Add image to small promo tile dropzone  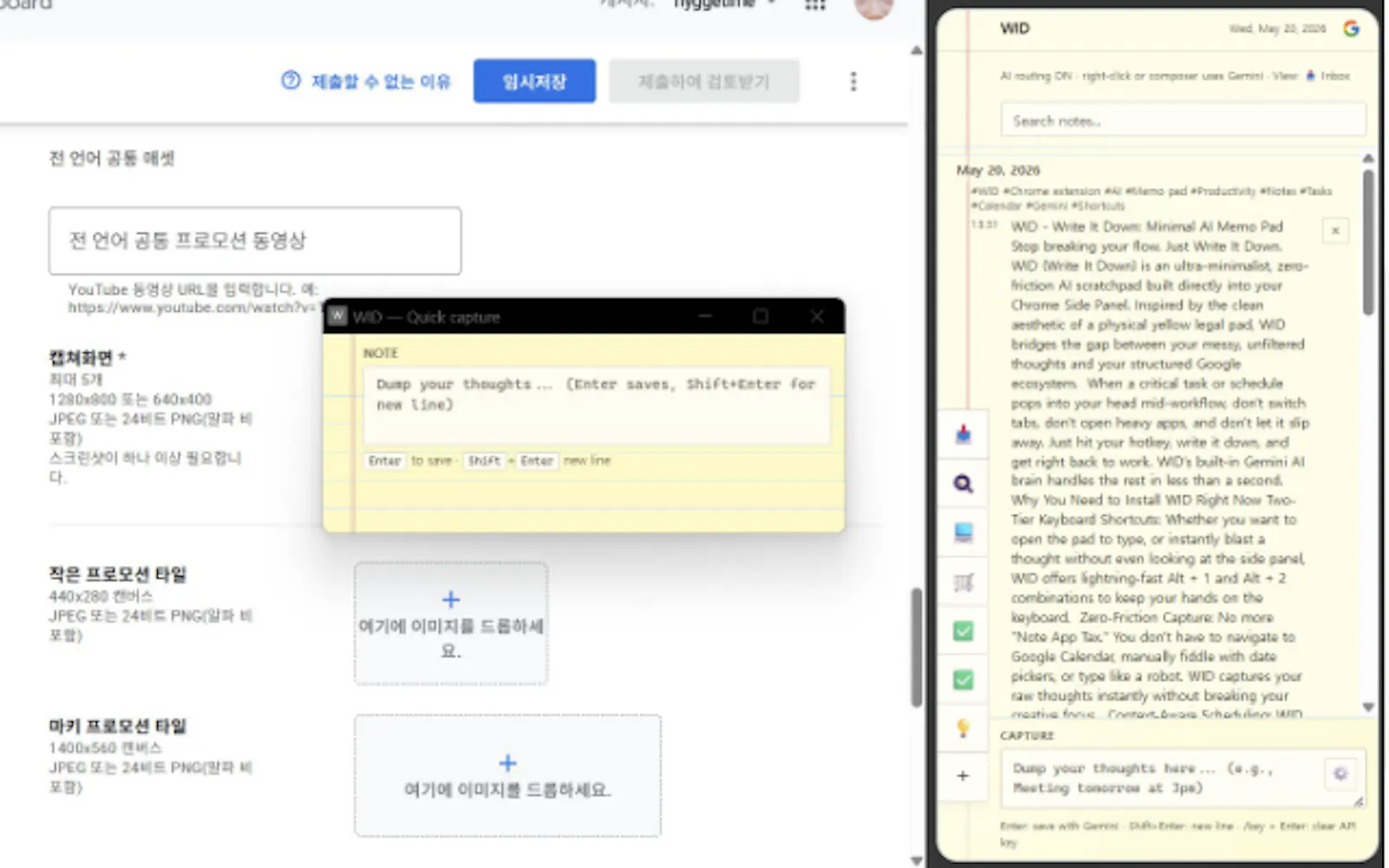click(451, 623)
